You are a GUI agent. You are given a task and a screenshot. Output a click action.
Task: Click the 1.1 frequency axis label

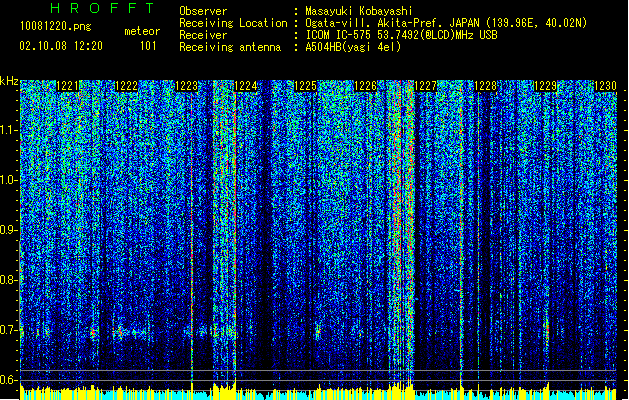(9, 130)
